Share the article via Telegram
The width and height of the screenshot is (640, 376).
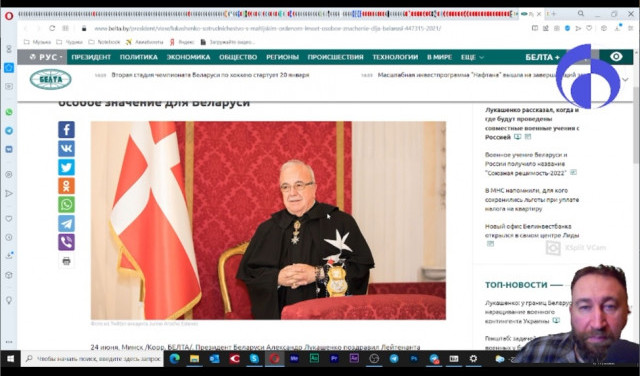(x=66, y=224)
